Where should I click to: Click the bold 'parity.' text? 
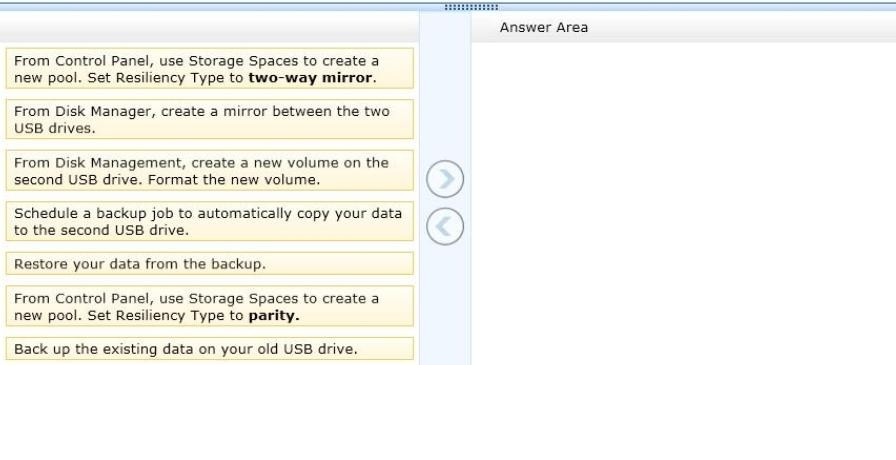coord(274,315)
